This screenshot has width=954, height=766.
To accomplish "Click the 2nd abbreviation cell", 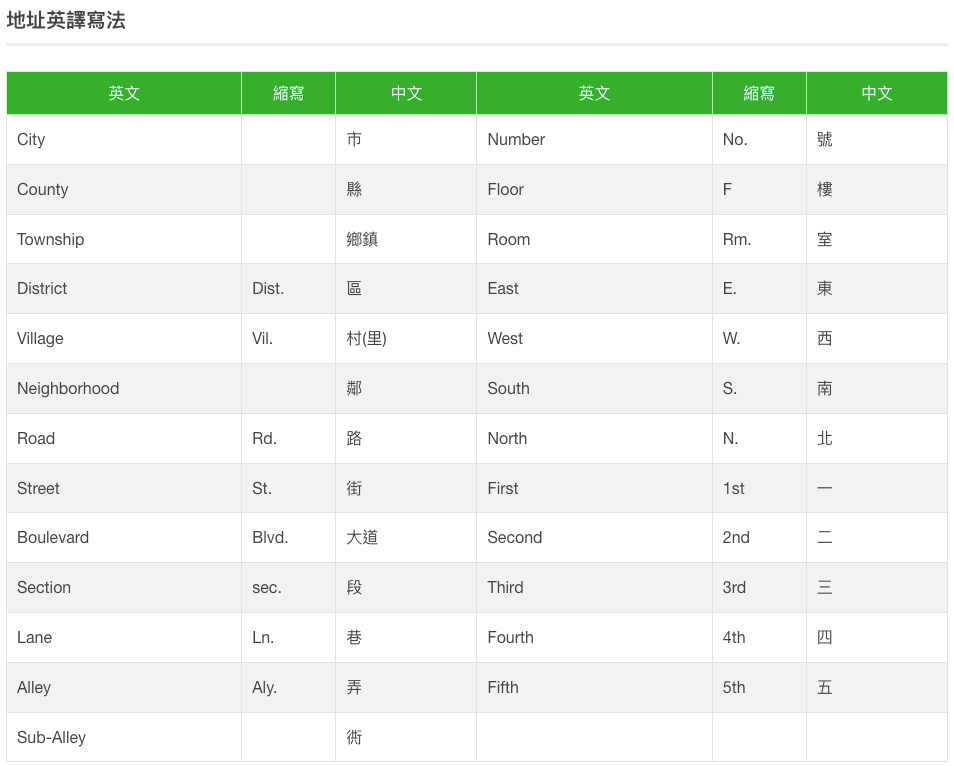I will pyautogui.click(x=736, y=537).
